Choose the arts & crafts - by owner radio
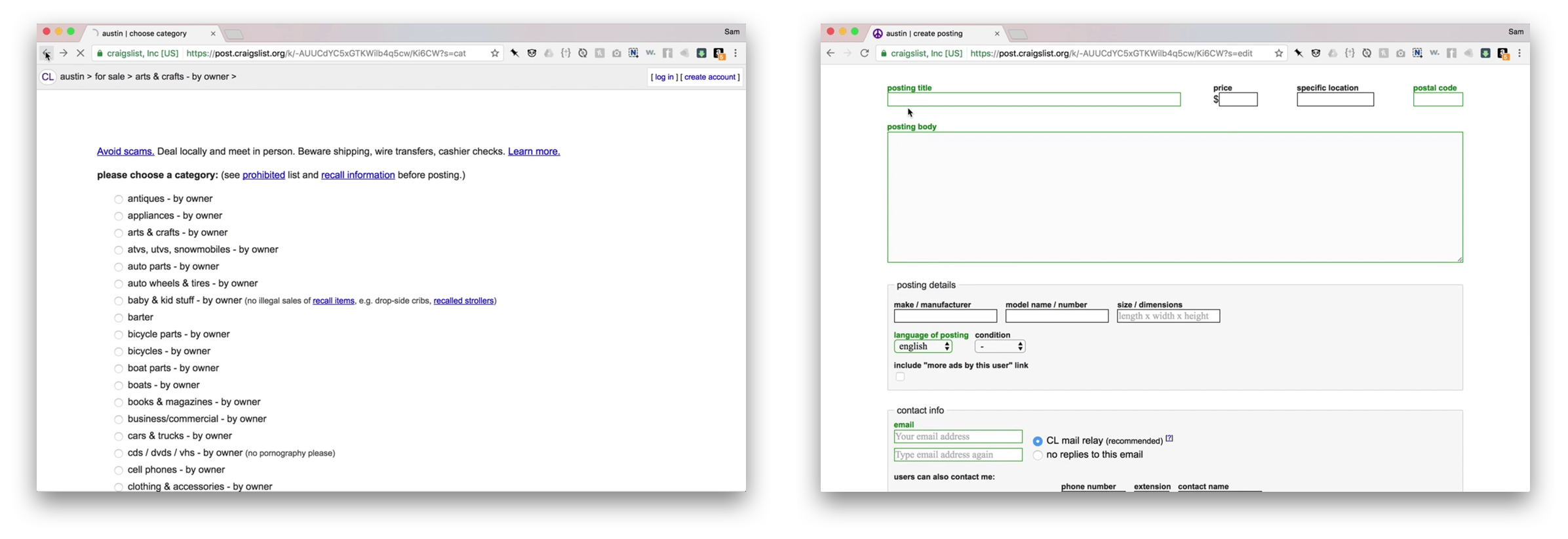Image resolution: width=1568 pixels, height=539 pixels. coord(119,233)
